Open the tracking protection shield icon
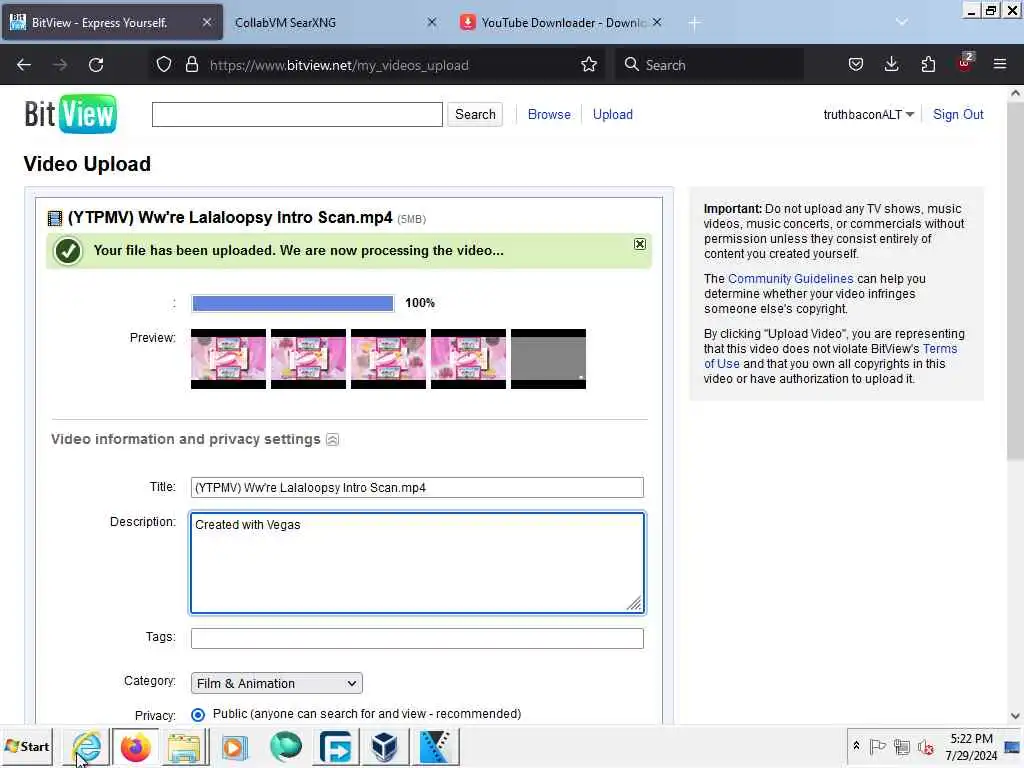This screenshot has height=768, width=1024. (164, 65)
